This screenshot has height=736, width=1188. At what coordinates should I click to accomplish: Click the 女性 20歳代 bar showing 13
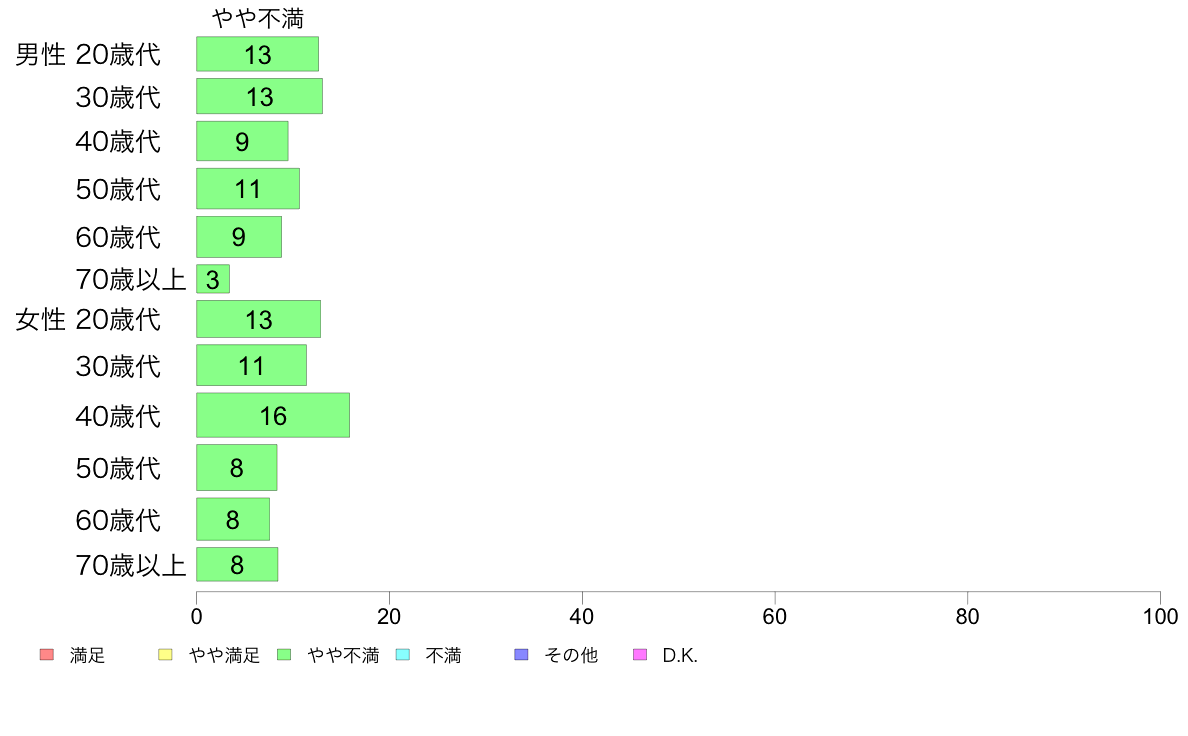(x=258, y=319)
